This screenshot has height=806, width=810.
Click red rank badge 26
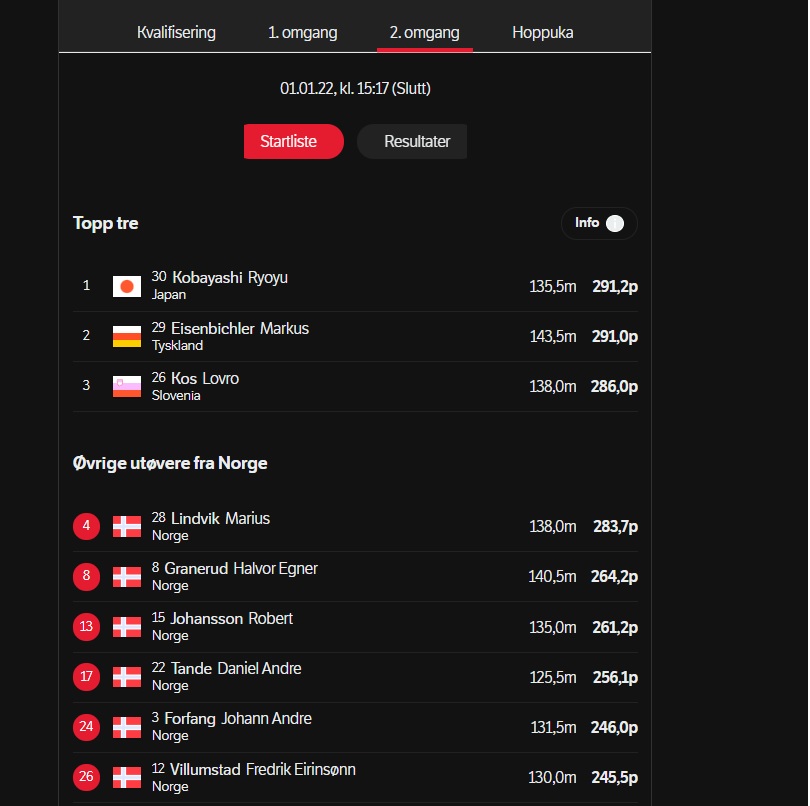click(x=86, y=777)
